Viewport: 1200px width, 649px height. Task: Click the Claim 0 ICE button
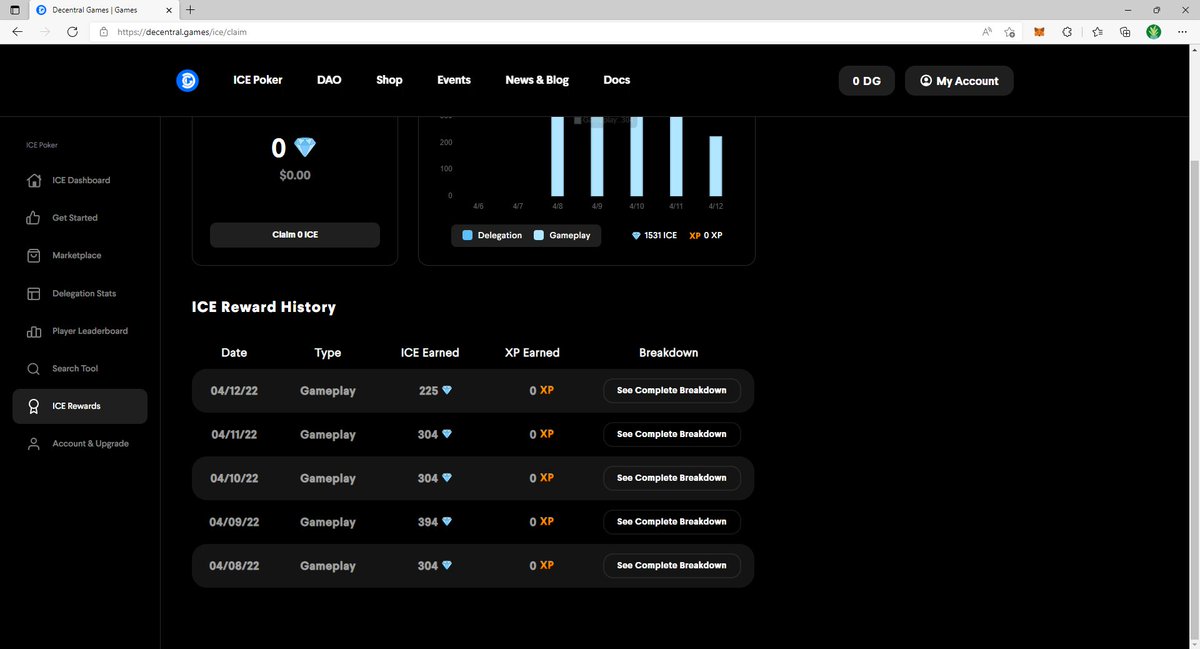point(295,235)
